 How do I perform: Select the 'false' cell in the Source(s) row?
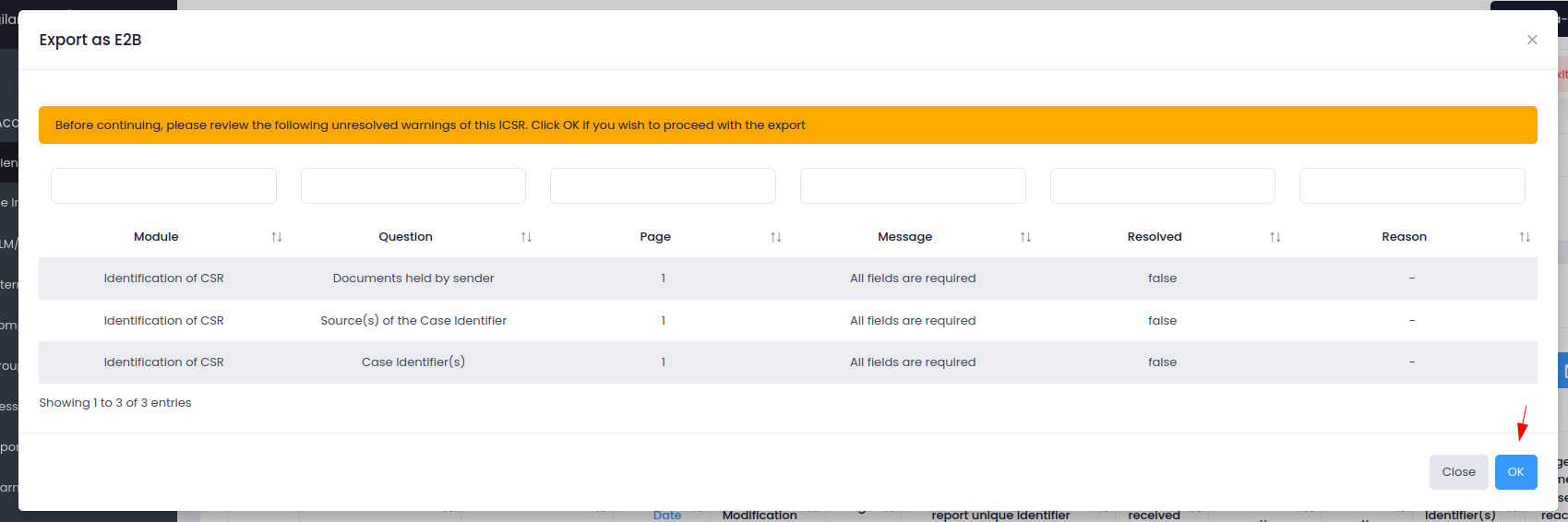click(x=1163, y=321)
